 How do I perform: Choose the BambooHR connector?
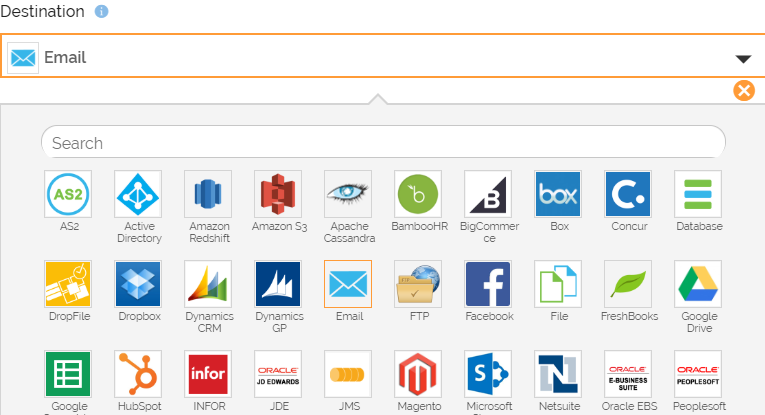(x=419, y=194)
